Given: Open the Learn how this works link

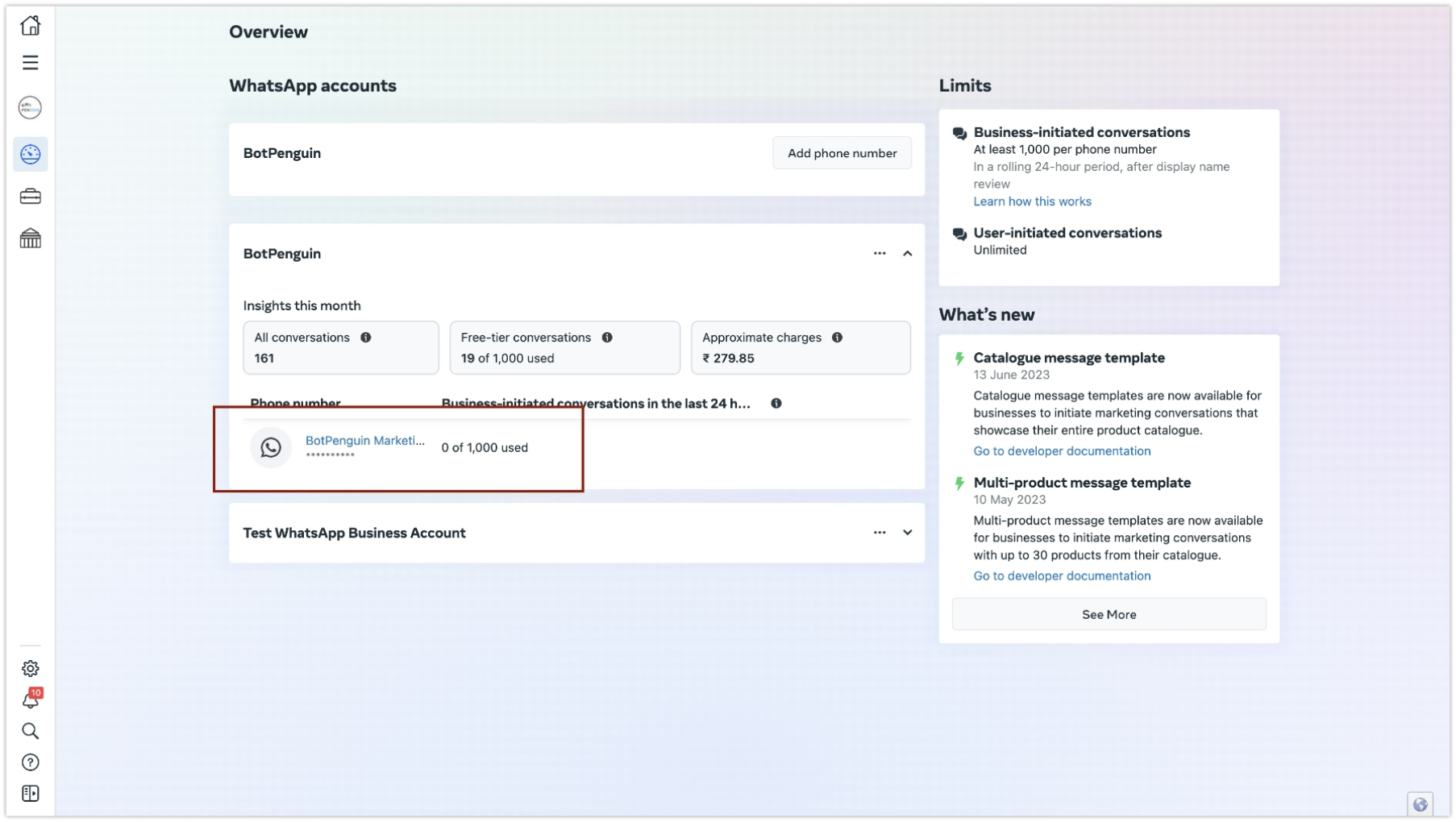Looking at the screenshot, I should coord(1033,201).
